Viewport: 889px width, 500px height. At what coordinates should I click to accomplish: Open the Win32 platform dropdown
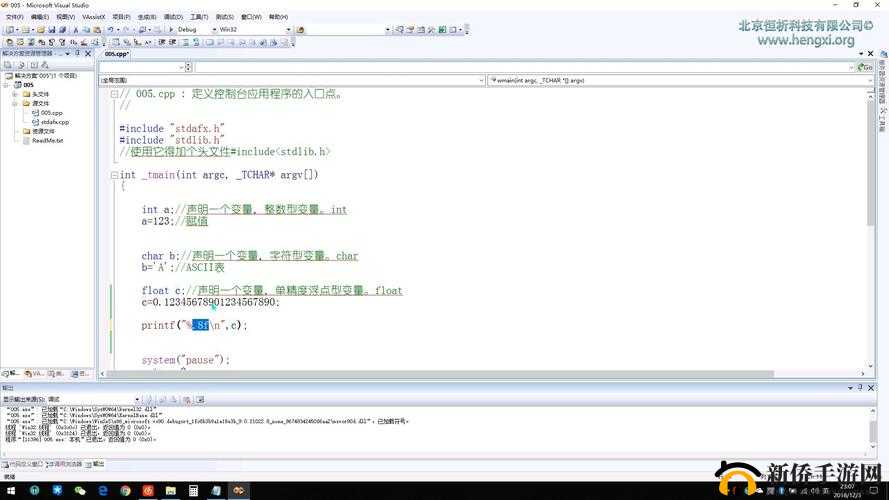(x=289, y=30)
